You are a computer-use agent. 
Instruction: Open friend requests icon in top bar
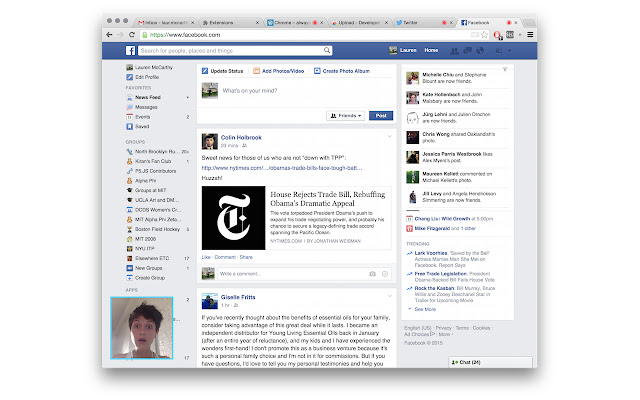point(454,51)
